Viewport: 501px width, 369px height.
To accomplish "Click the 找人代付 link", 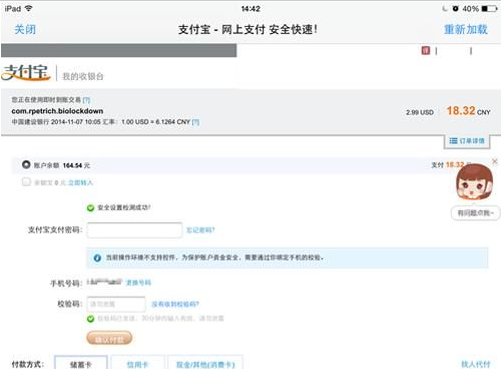I will [x=476, y=364].
